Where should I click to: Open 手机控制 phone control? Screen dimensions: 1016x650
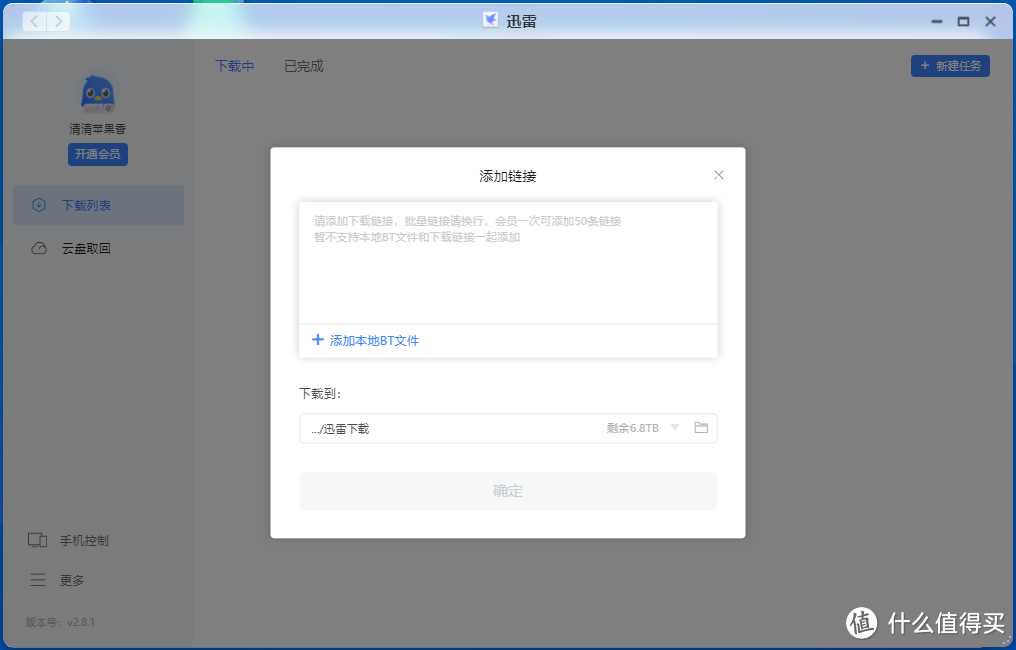pyautogui.click(x=83, y=540)
